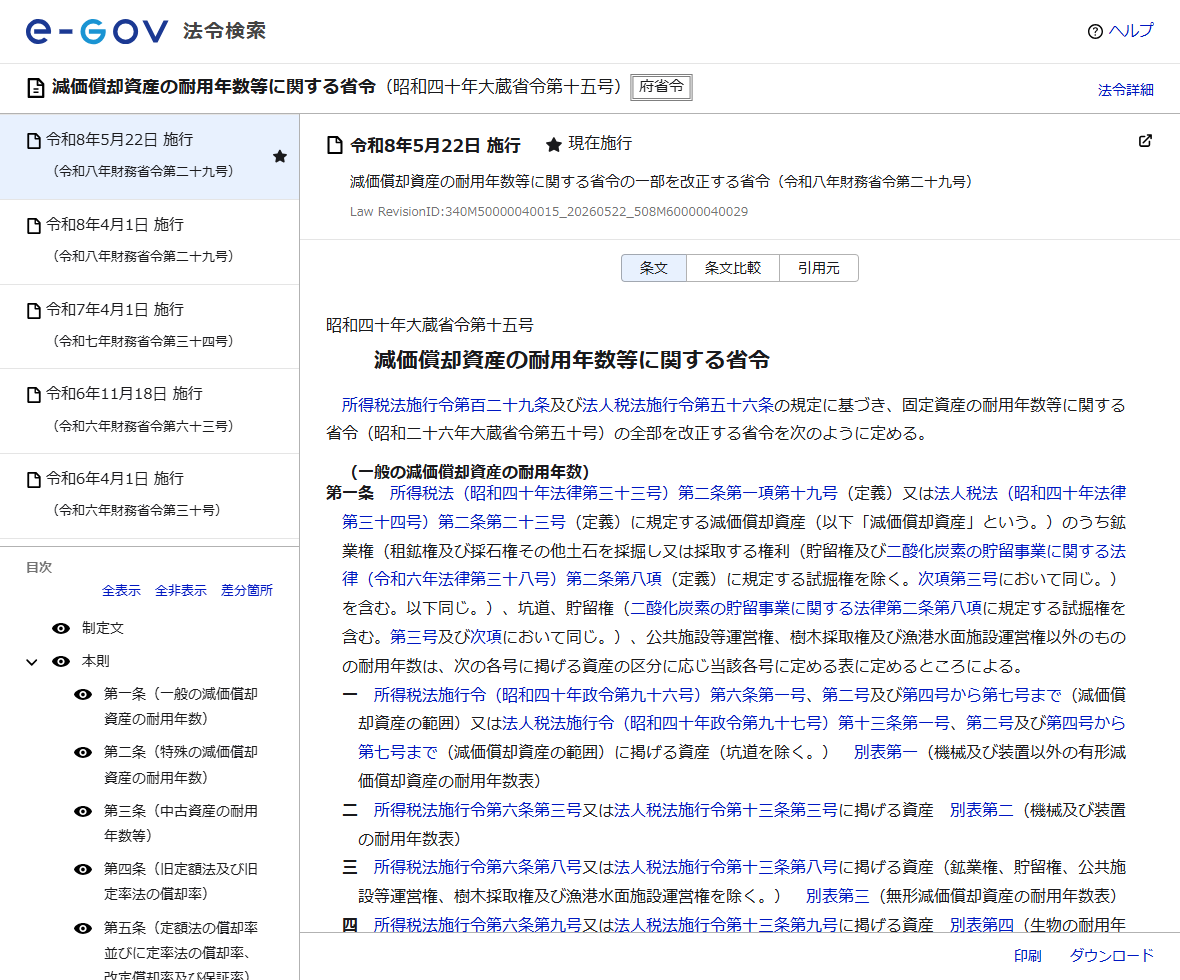Toggle visibility of 第四条 in contents
The height and width of the screenshot is (980, 1180).
pyautogui.click(x=83, y=869)
